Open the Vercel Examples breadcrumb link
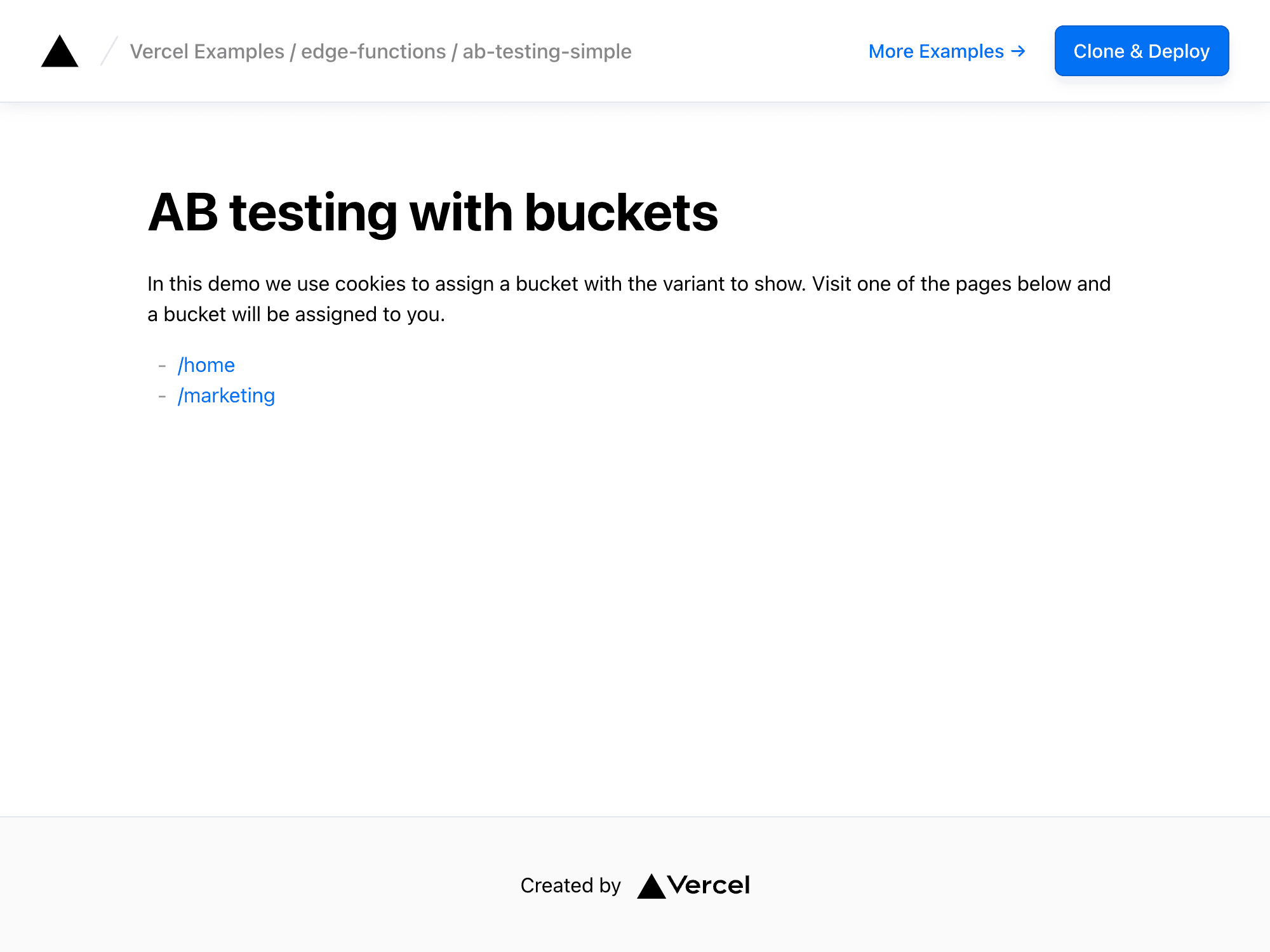Screen dimensions: 1270x952 (x=207, y=51)
